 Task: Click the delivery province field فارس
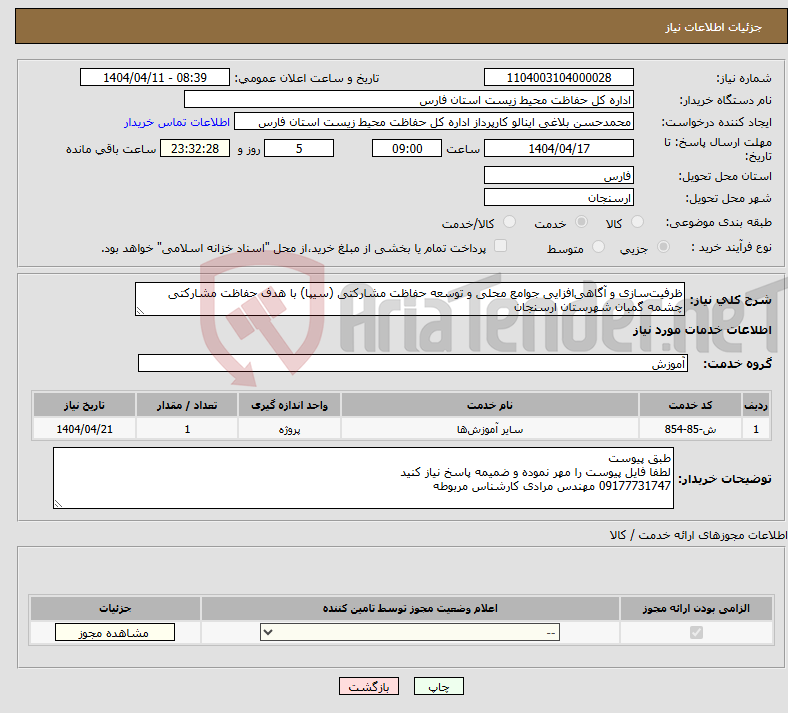tap(558, 175)
